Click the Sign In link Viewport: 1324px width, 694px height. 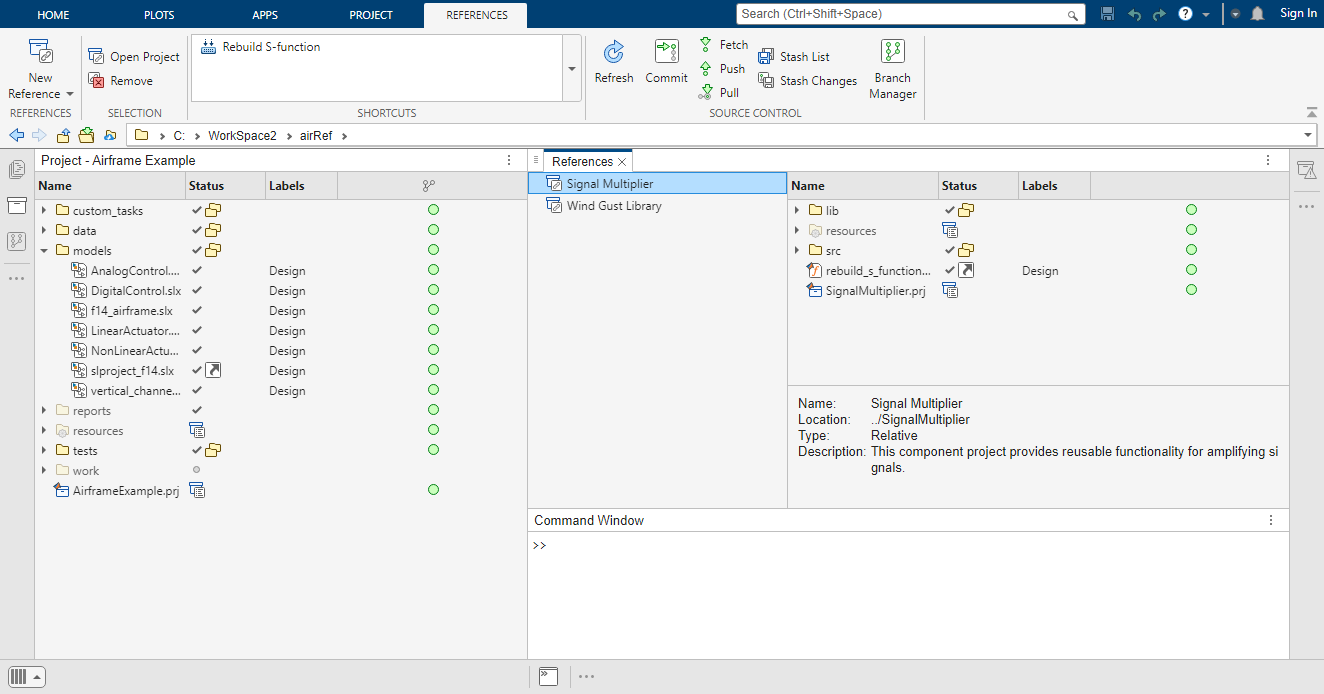(1297, 13)
